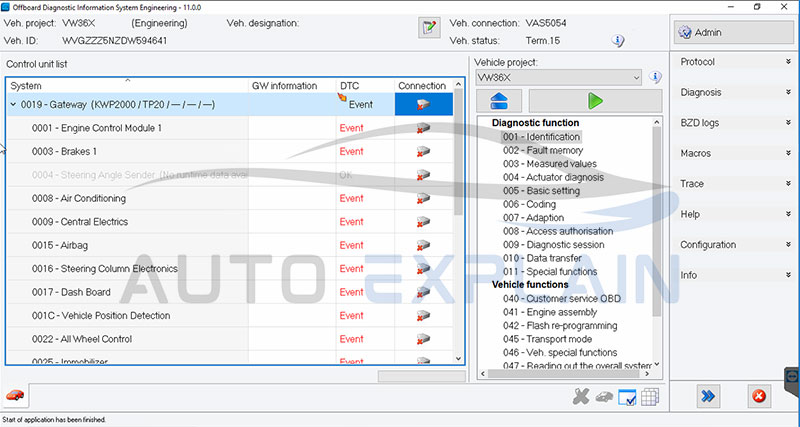The width and height of the screenshot is (800, 427).
Task: Click Airbag connection icon
Action: tap(423, 245)
